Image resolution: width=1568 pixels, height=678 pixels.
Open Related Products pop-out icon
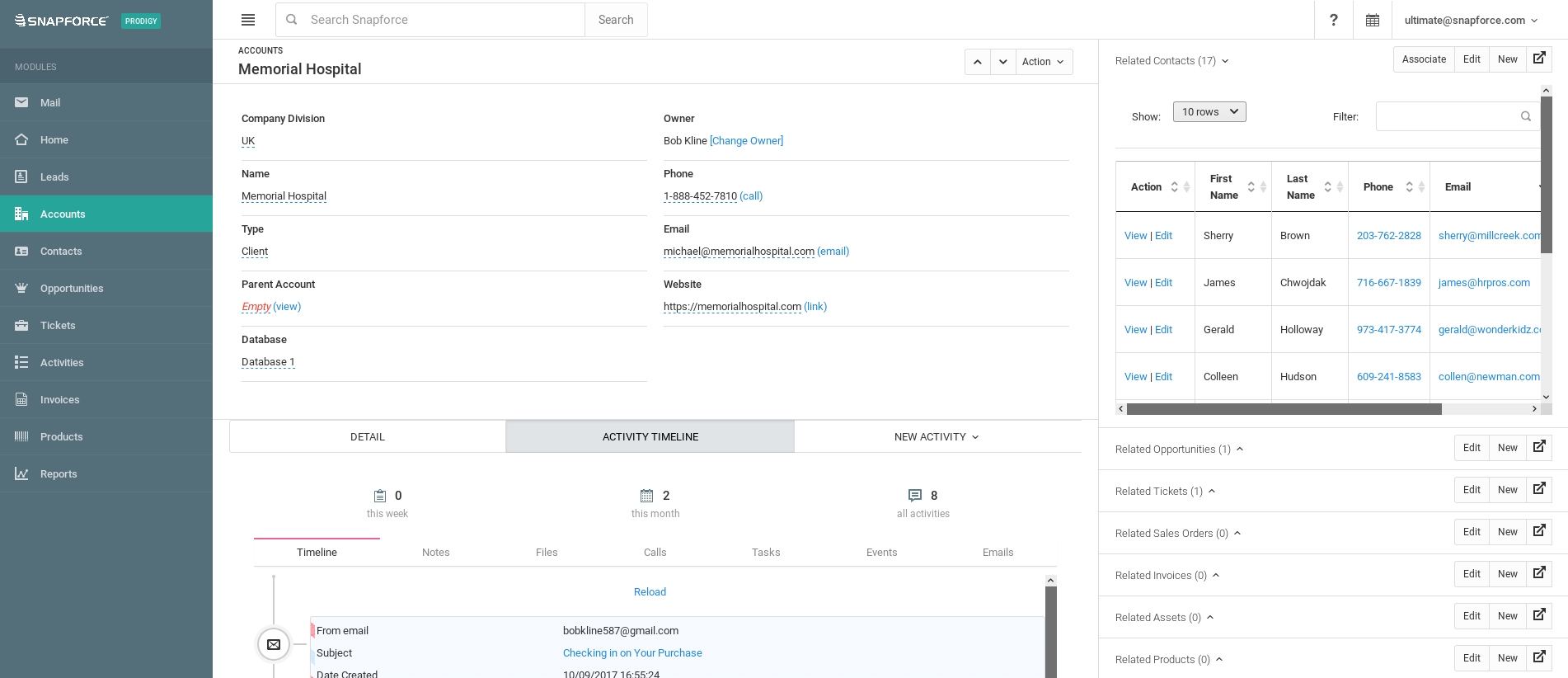(x=1539, y=657)
